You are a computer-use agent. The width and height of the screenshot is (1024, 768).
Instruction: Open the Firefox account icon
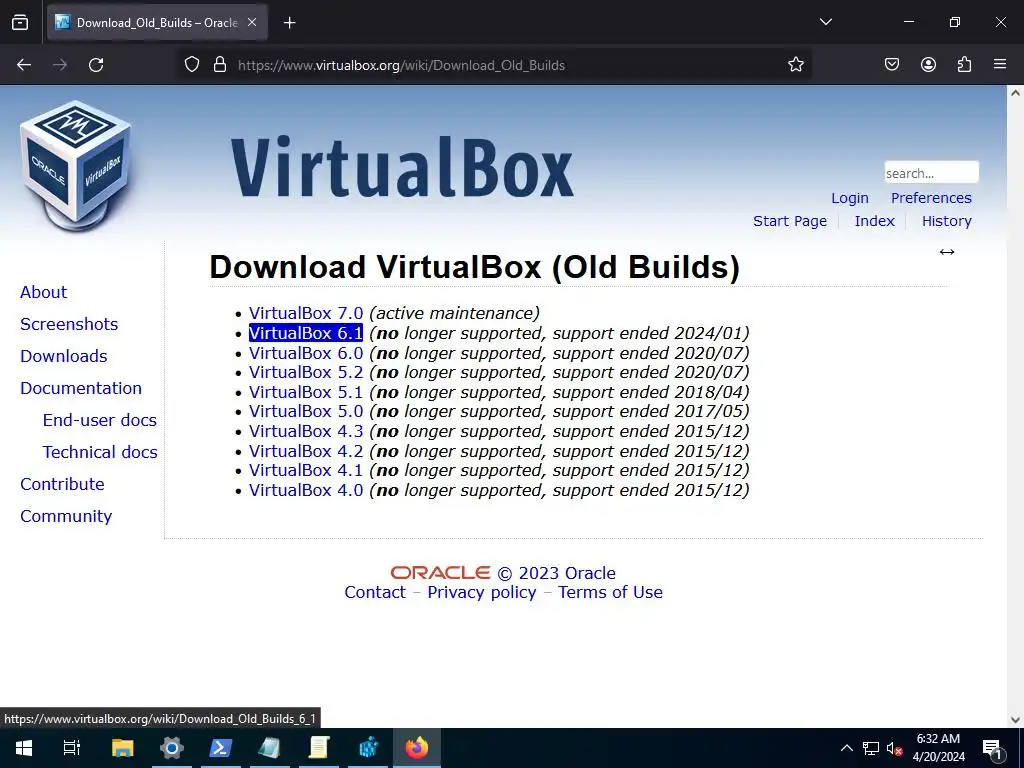click(x=928, y=65)
